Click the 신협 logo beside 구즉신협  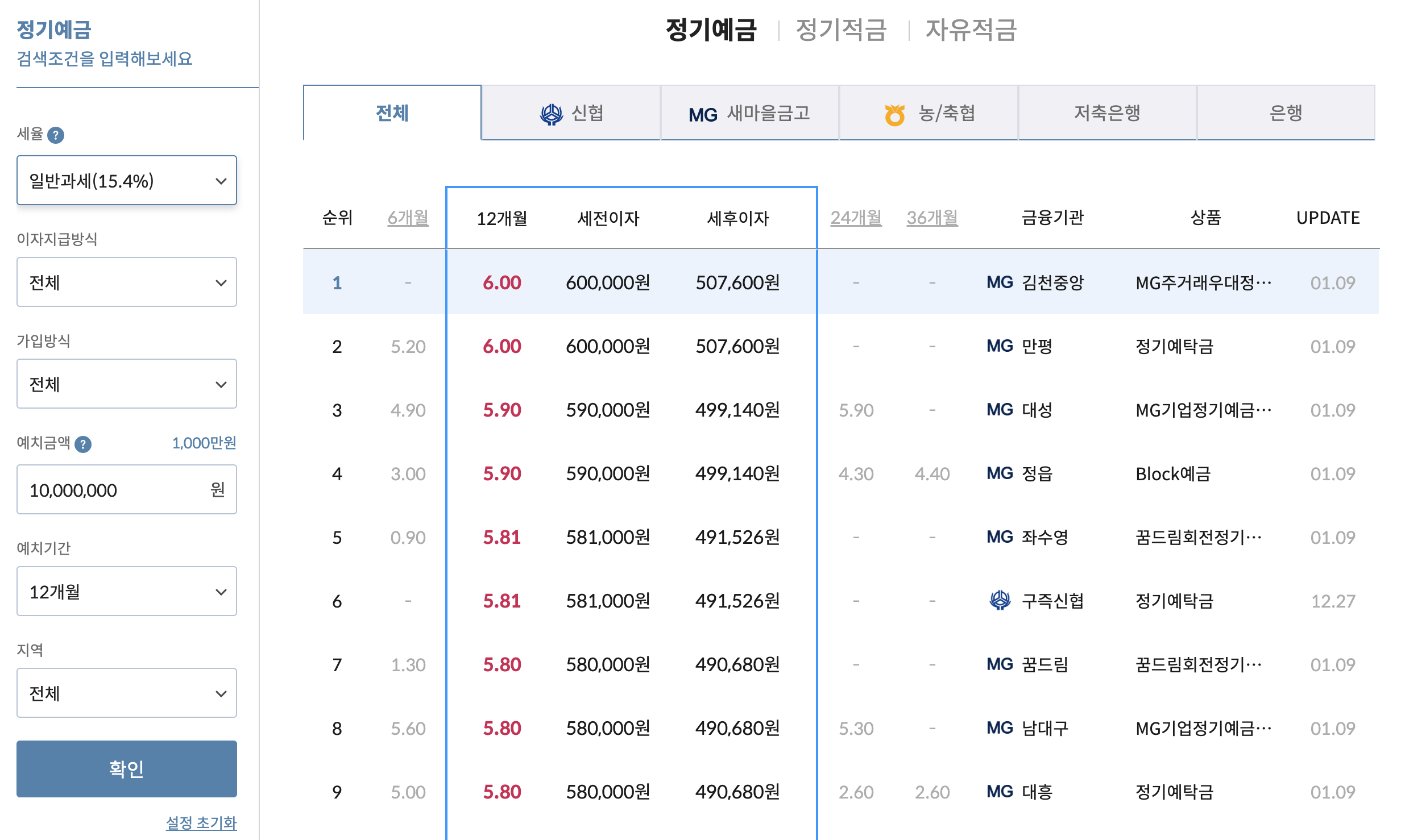(x=1000, y=600)
